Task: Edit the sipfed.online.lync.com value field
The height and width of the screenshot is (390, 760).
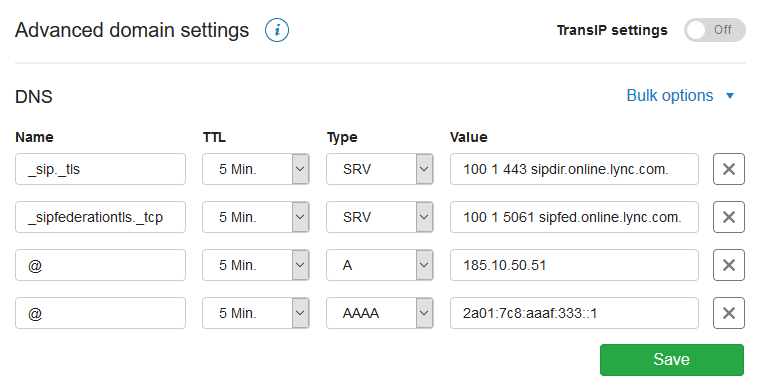Action: click(574, 217)
